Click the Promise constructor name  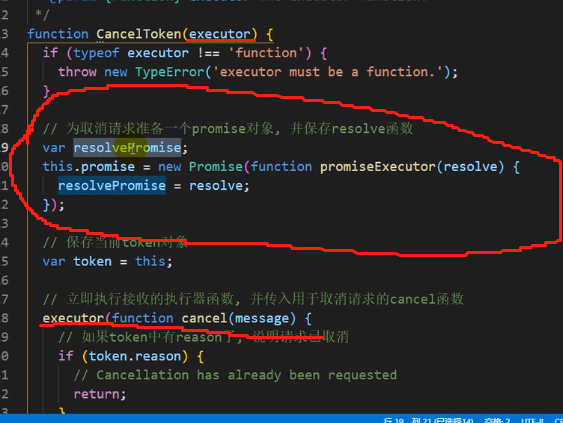(x=216, y=167)
